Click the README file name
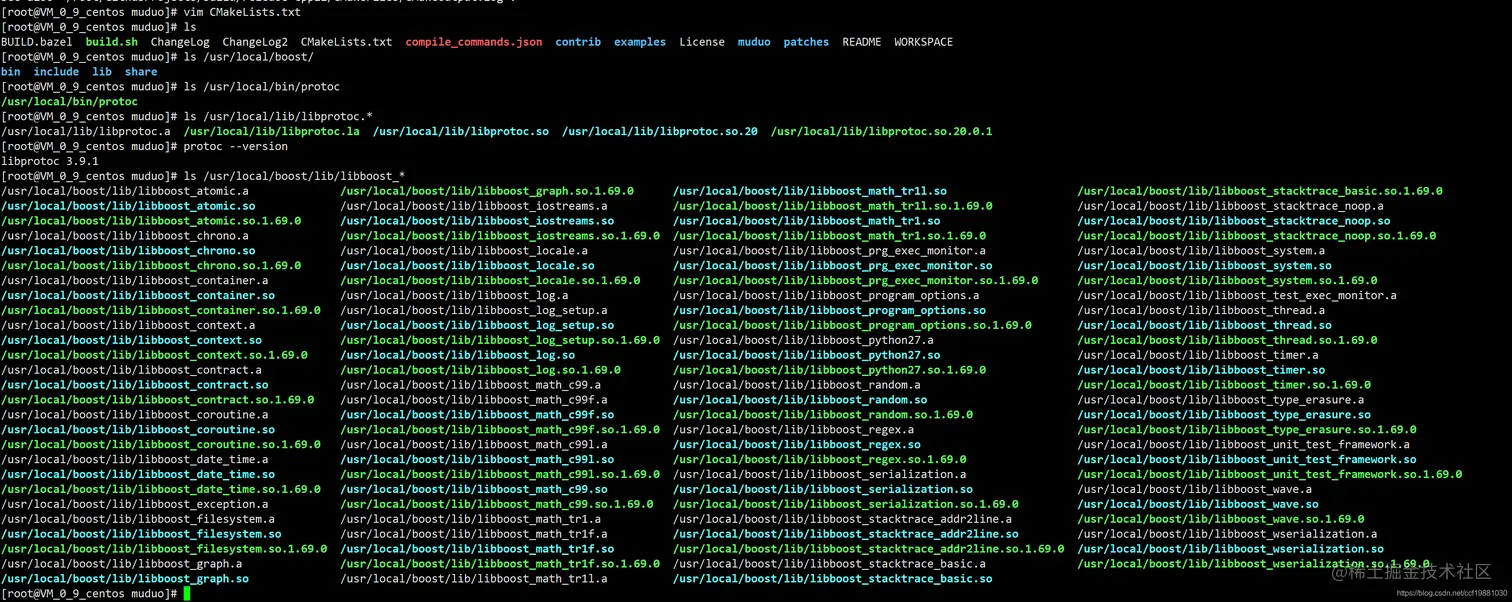 [862, 42]
